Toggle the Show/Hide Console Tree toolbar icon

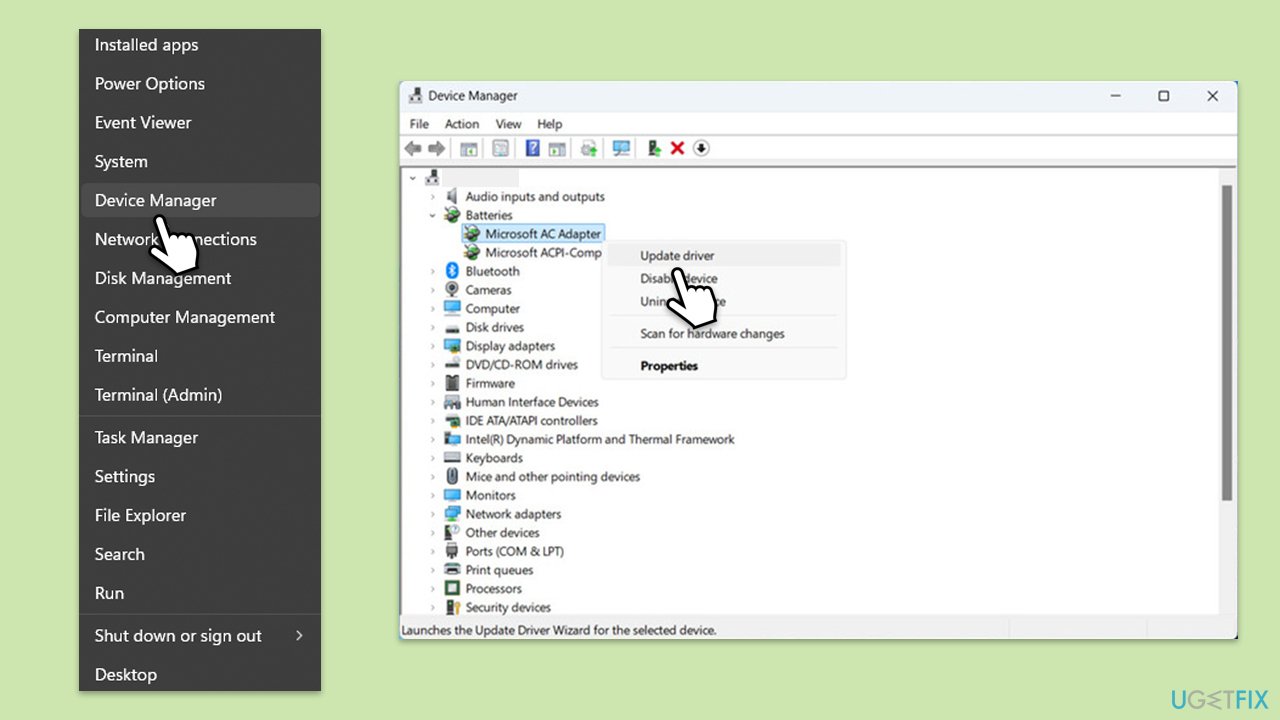(469, 148)
